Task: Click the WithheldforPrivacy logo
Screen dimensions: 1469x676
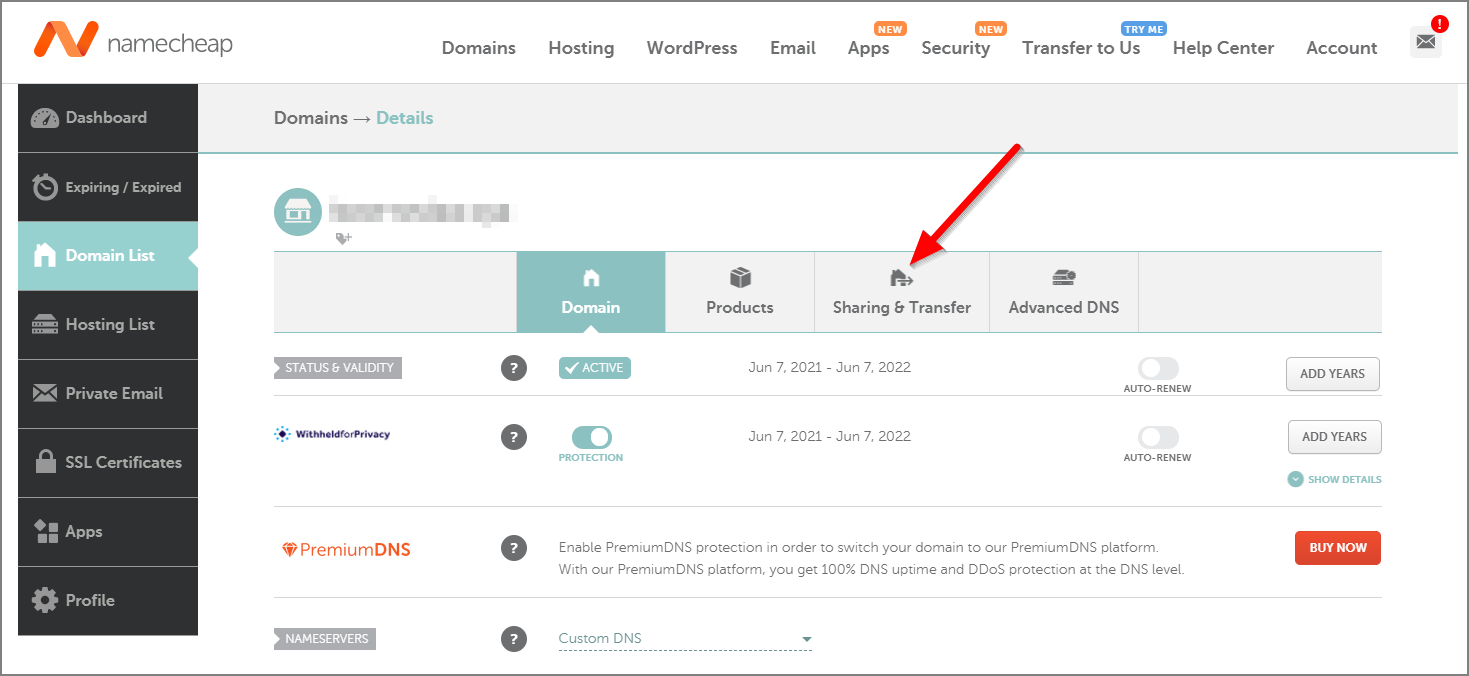Action: (332, 434)
